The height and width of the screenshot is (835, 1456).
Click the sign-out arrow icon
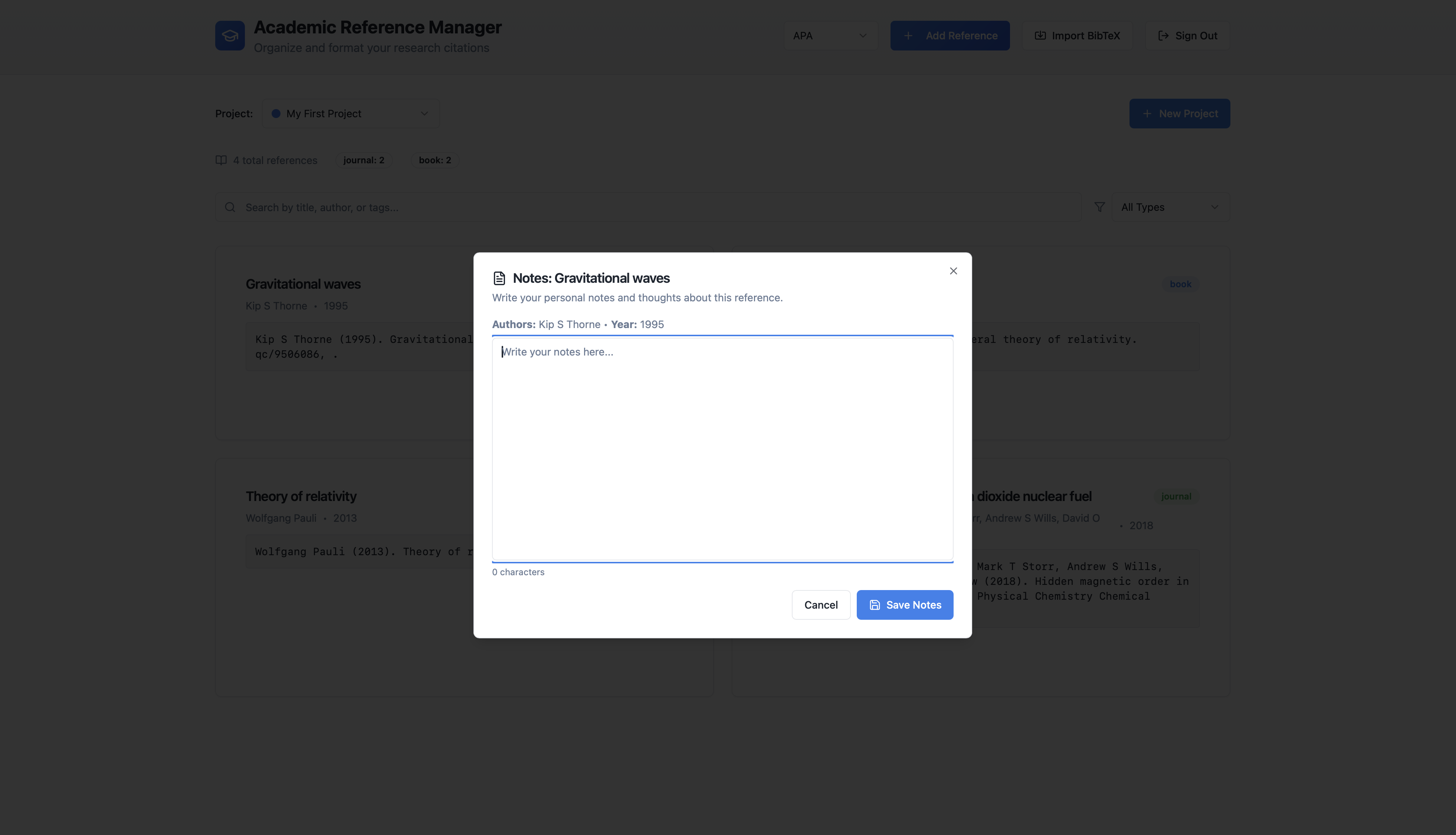pos(1163,36)
